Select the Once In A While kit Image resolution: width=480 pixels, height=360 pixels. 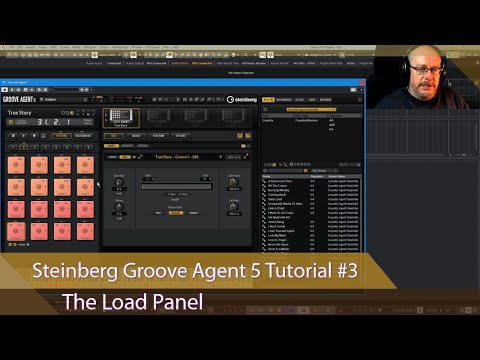279,249
